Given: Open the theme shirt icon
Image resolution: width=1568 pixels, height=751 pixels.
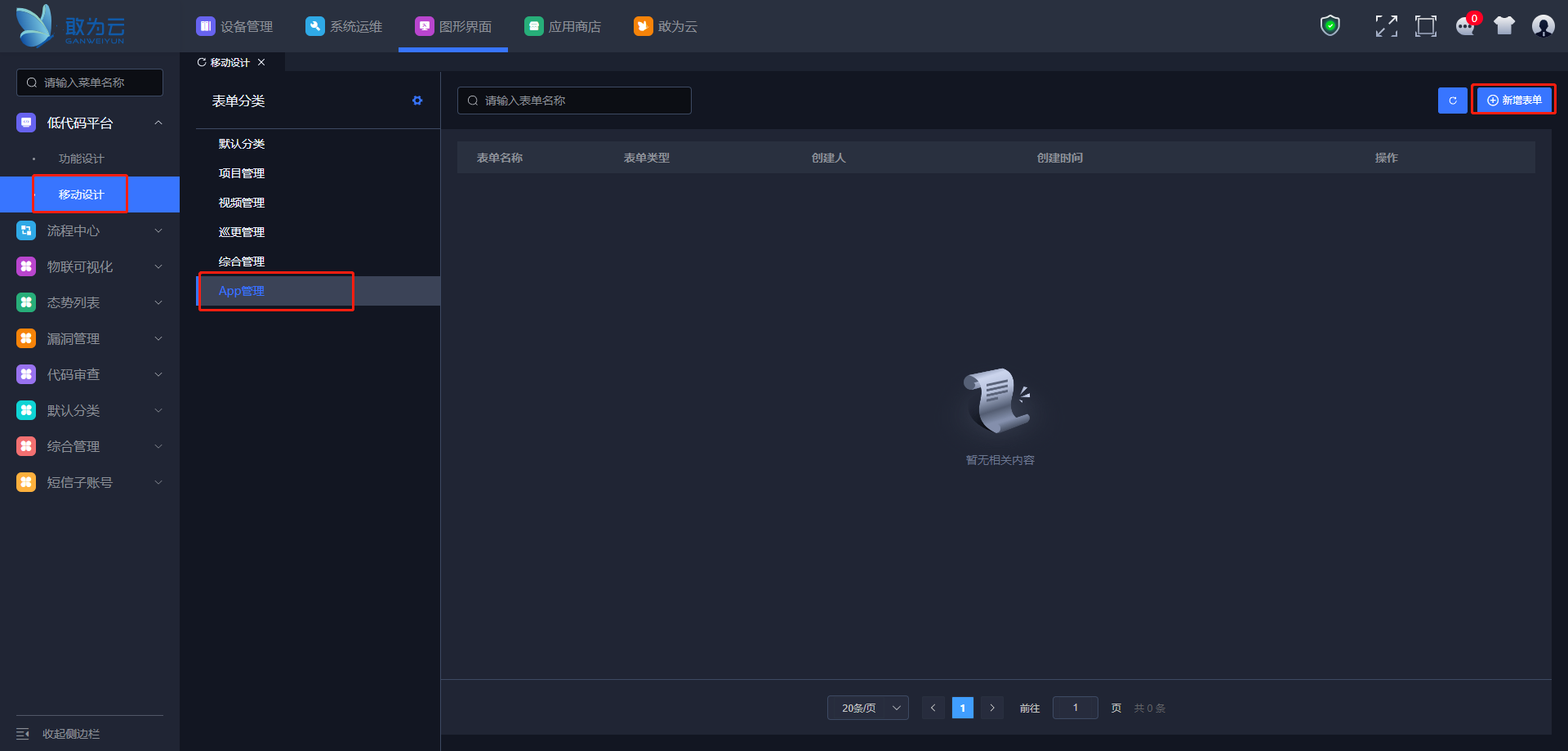Looking at the screenshot, I should [x=1504, y=26].
